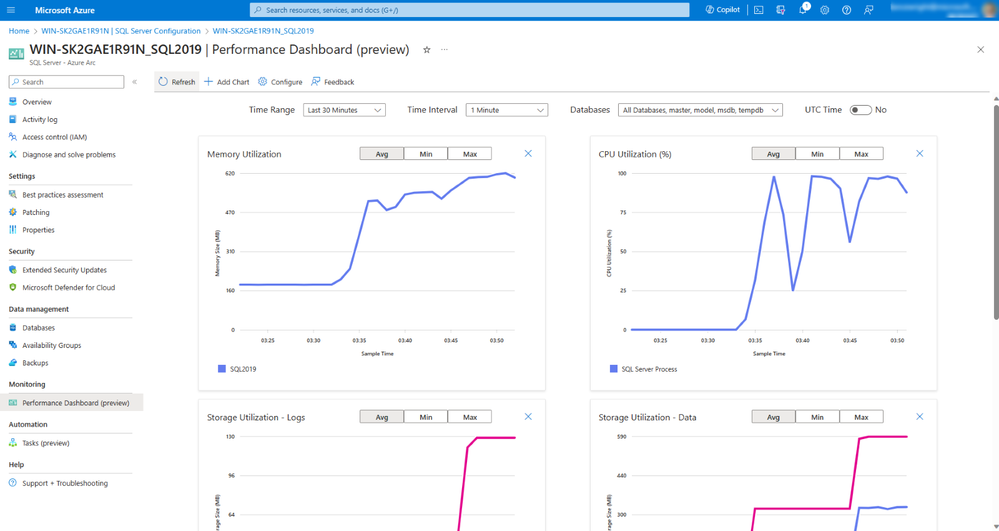Open the WIN-SK2GAE1R91N_SQL2019 breadcrumb

tap(263, 31)
